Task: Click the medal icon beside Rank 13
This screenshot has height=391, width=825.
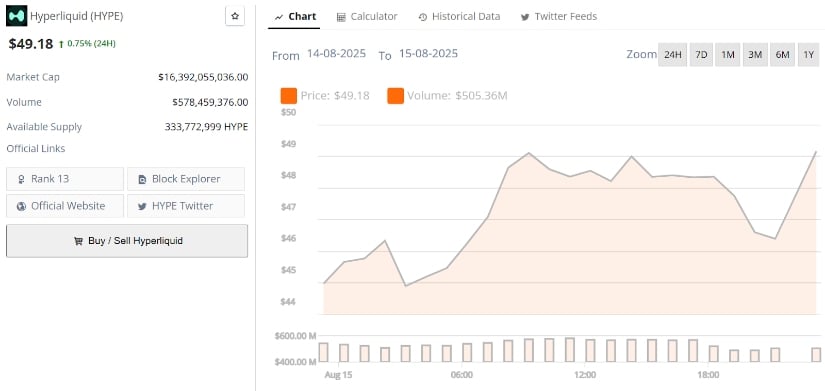Action: coord(22,179)
